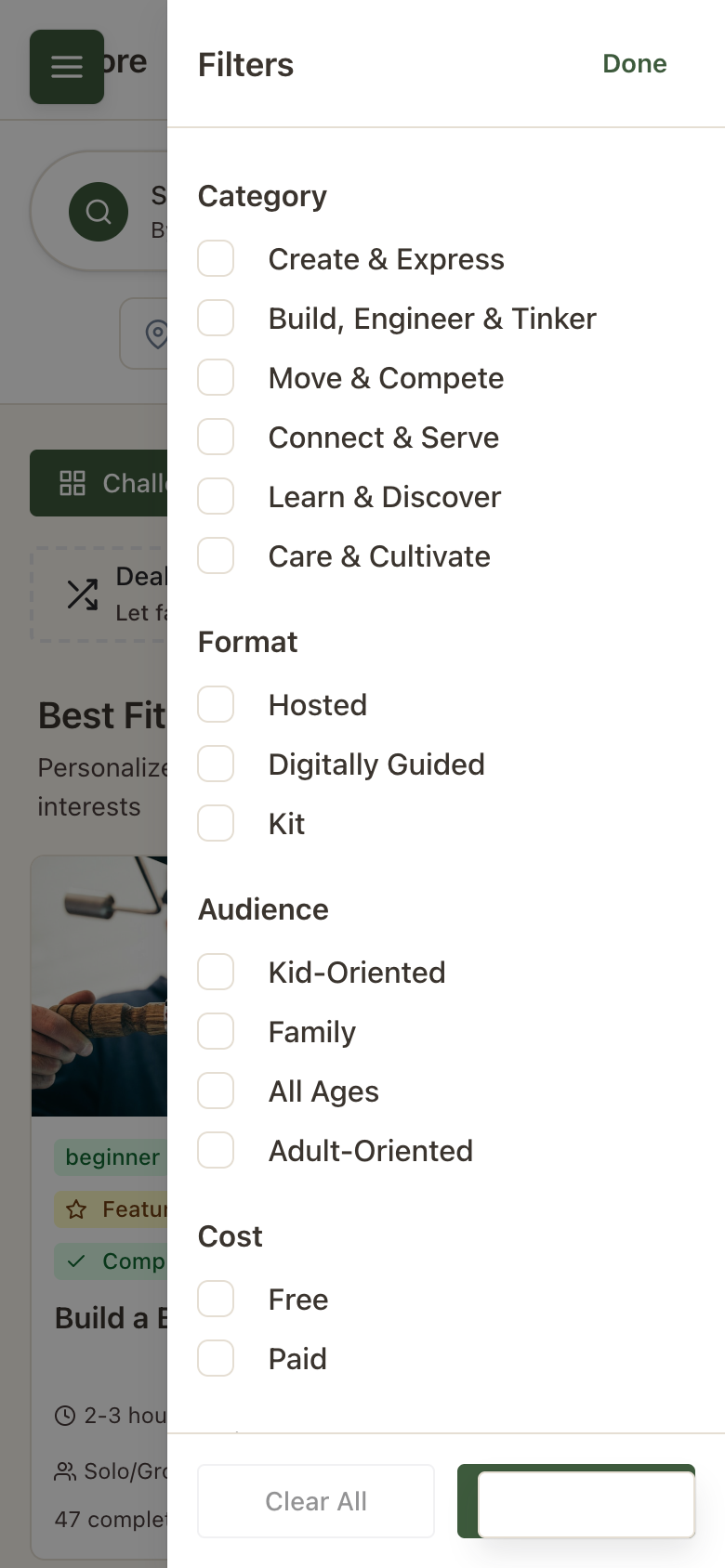
Task: Select the location pin icon
Action: coord(158,333)
